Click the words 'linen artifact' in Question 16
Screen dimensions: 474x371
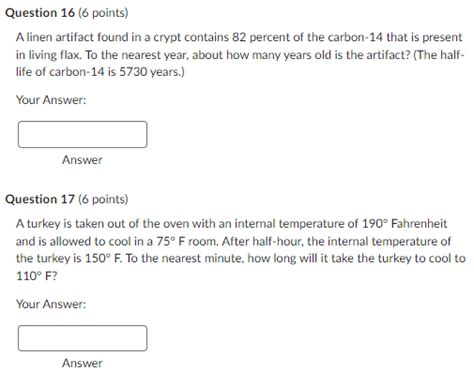[x=60, y=37]
